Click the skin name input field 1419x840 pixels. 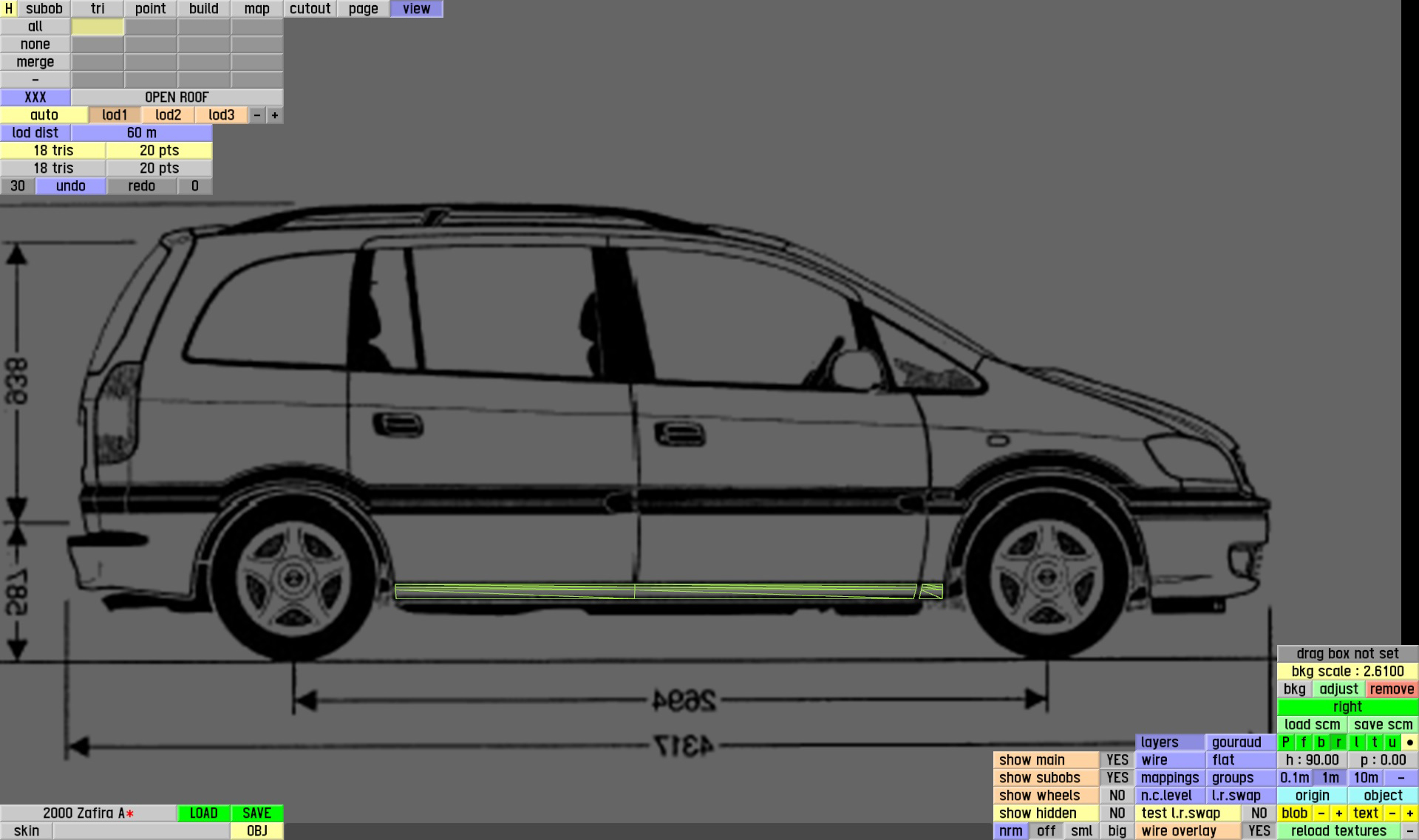click(141, 831)
